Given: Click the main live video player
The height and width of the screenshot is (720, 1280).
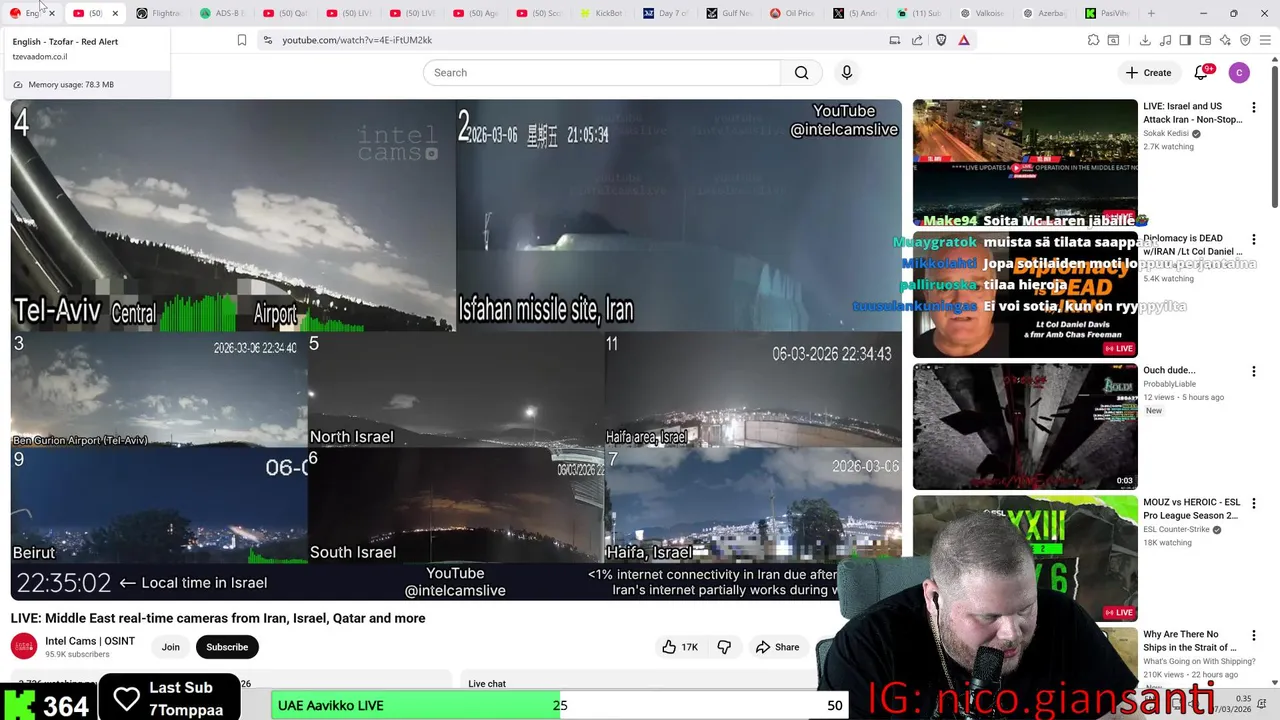Looking at the screenshot, I should tap(456, 349).
